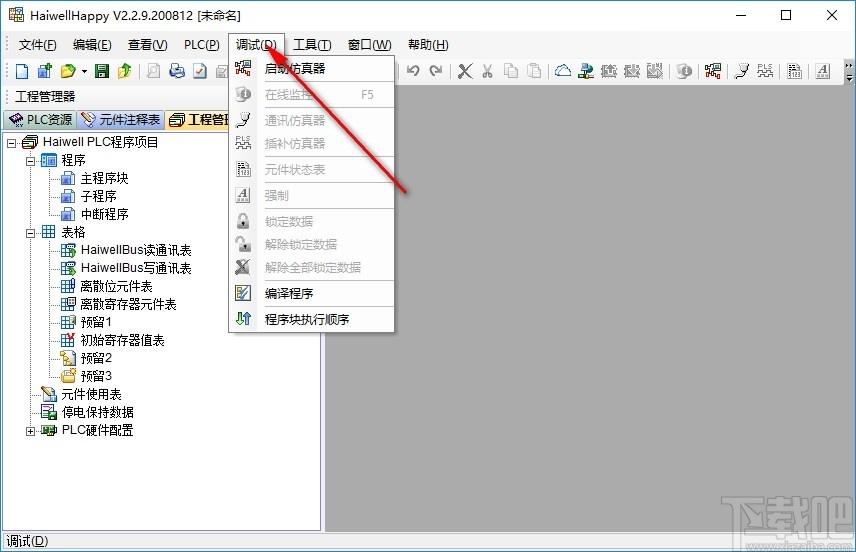
Task: Select 主程序块 in project tree
Action: (104, 179)
